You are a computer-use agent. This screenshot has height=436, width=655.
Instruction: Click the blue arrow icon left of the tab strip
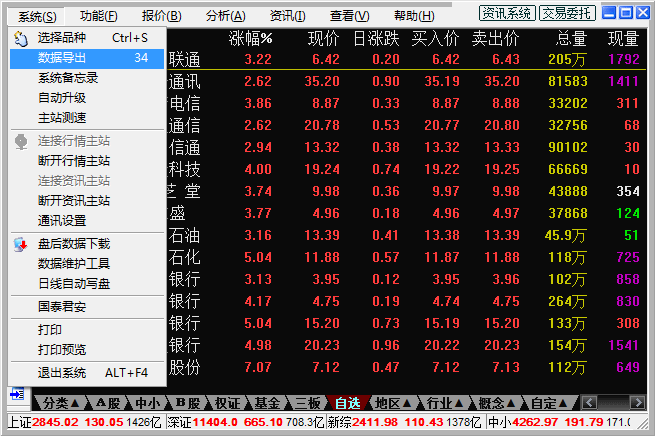[17, 394]
